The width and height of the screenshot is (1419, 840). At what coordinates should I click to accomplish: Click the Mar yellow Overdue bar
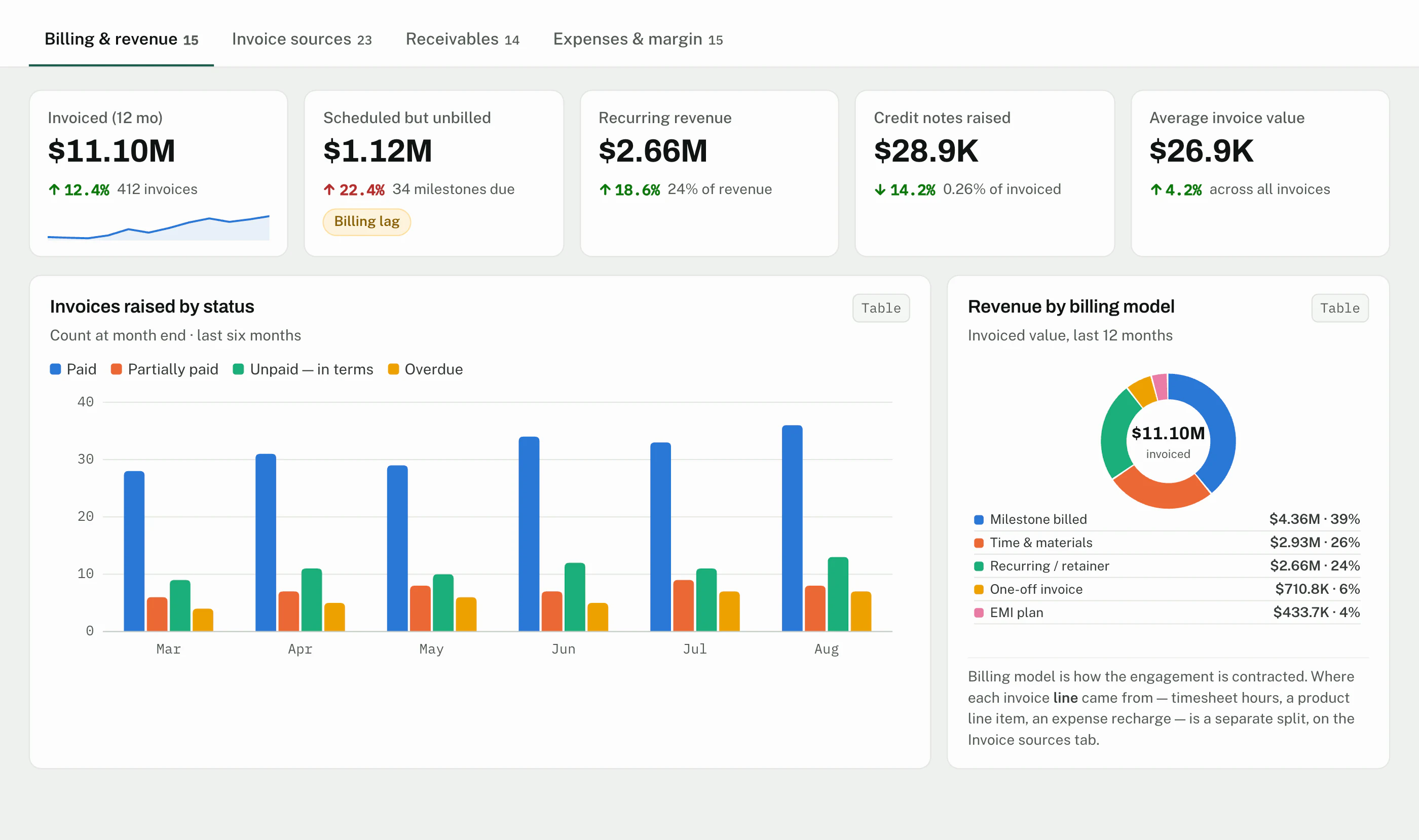click(x=203, y=620)
